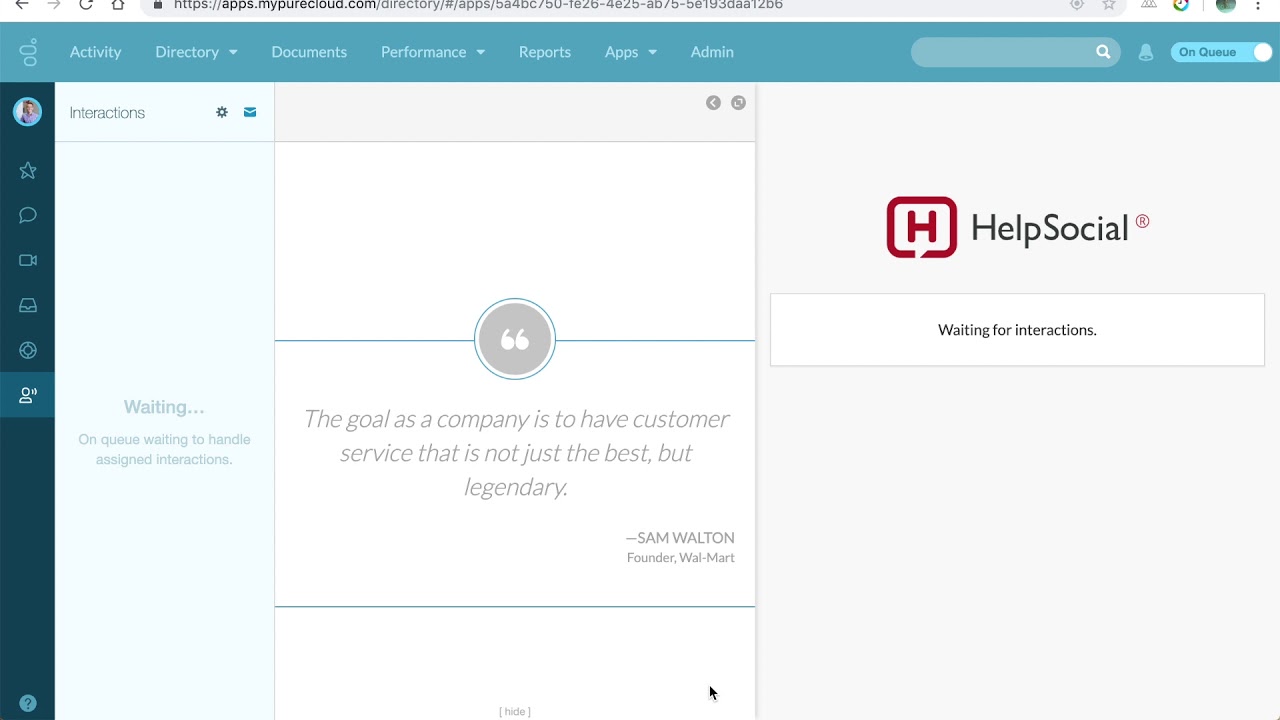Open the Activity menu item

click(x=95, y=52)
